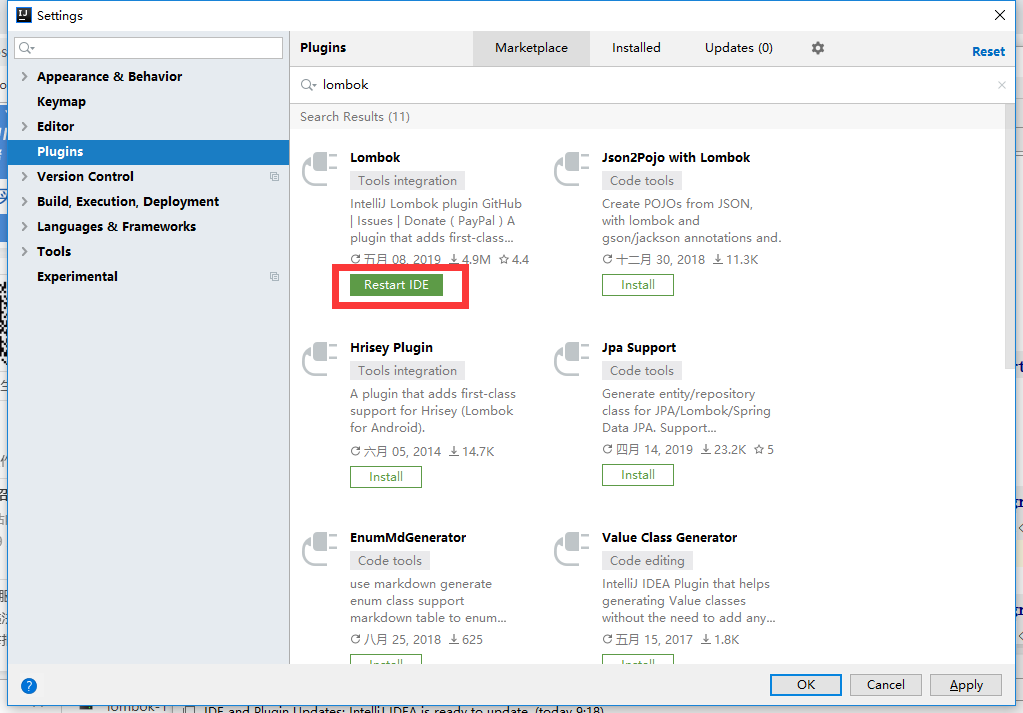Click the settings search input field
Screen dimensions: 1023x713
tap(149, 48)
